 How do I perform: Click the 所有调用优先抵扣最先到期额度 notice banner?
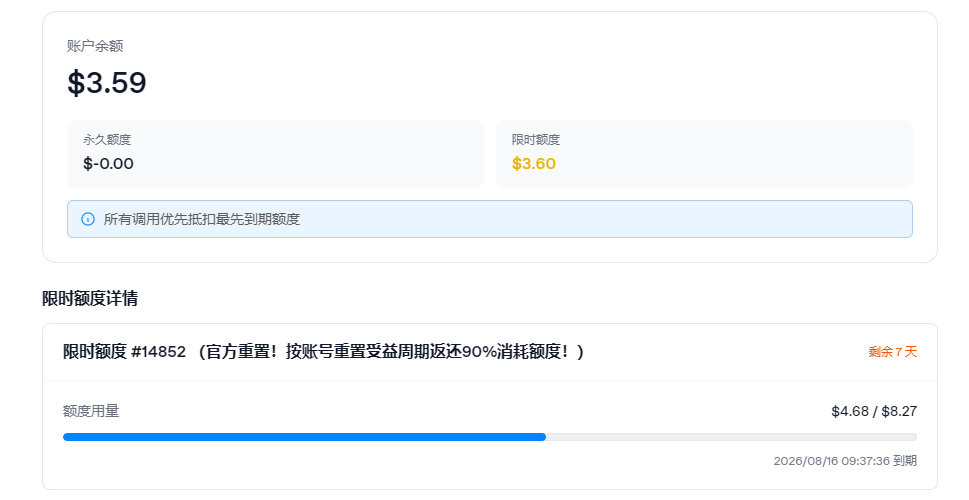489,219
